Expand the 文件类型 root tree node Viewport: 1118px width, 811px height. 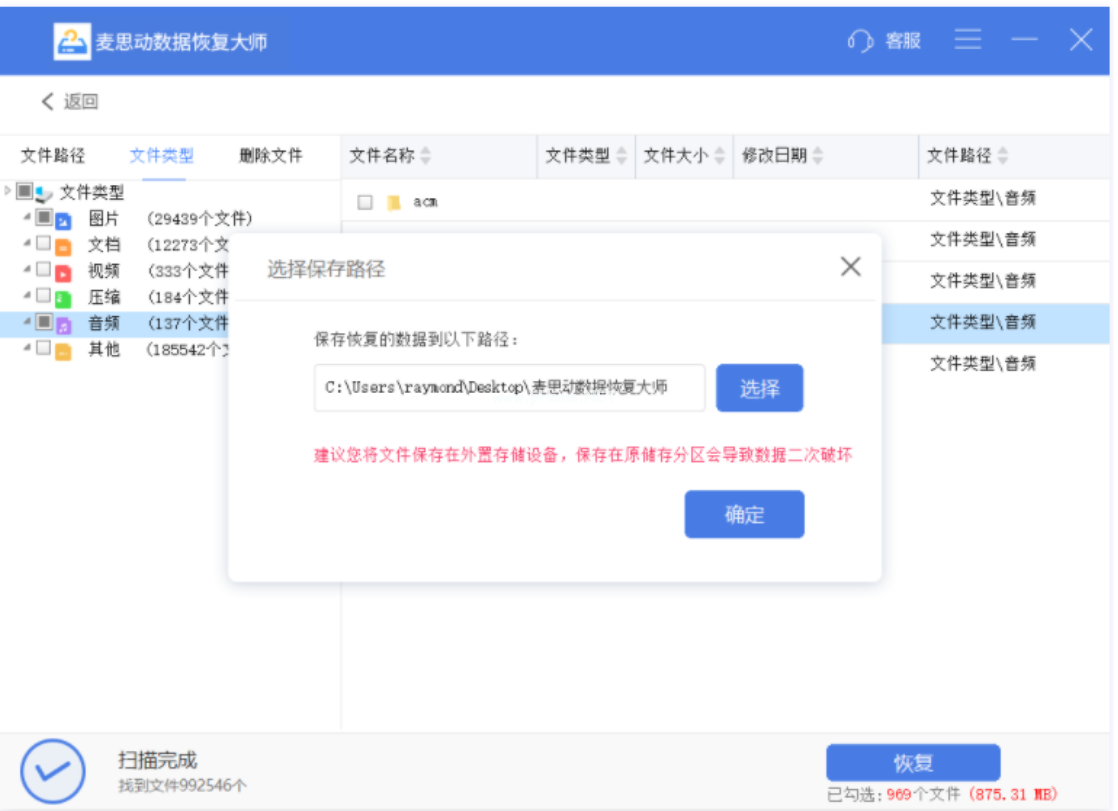click(8, 190)
